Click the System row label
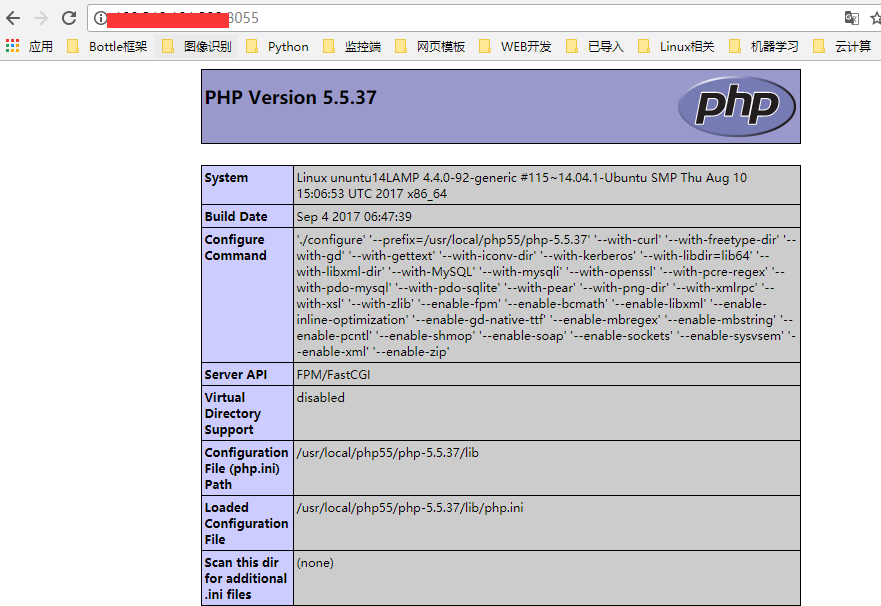This screenshot has width=881, height=606. click(x=226, y=177)
